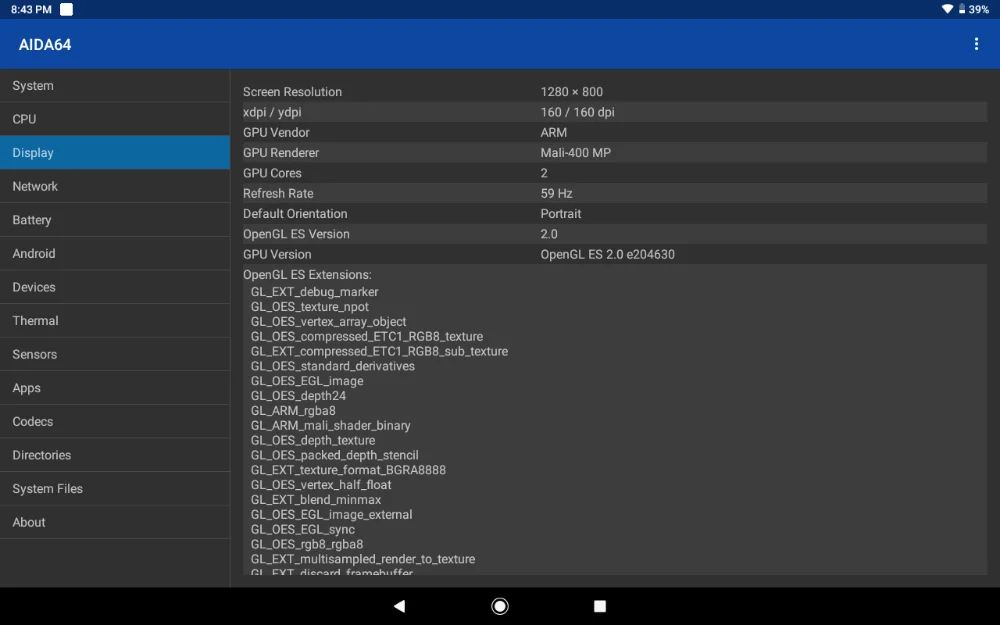Tap the Wi-Fi status icon
1000x625 pixels.
947,9
